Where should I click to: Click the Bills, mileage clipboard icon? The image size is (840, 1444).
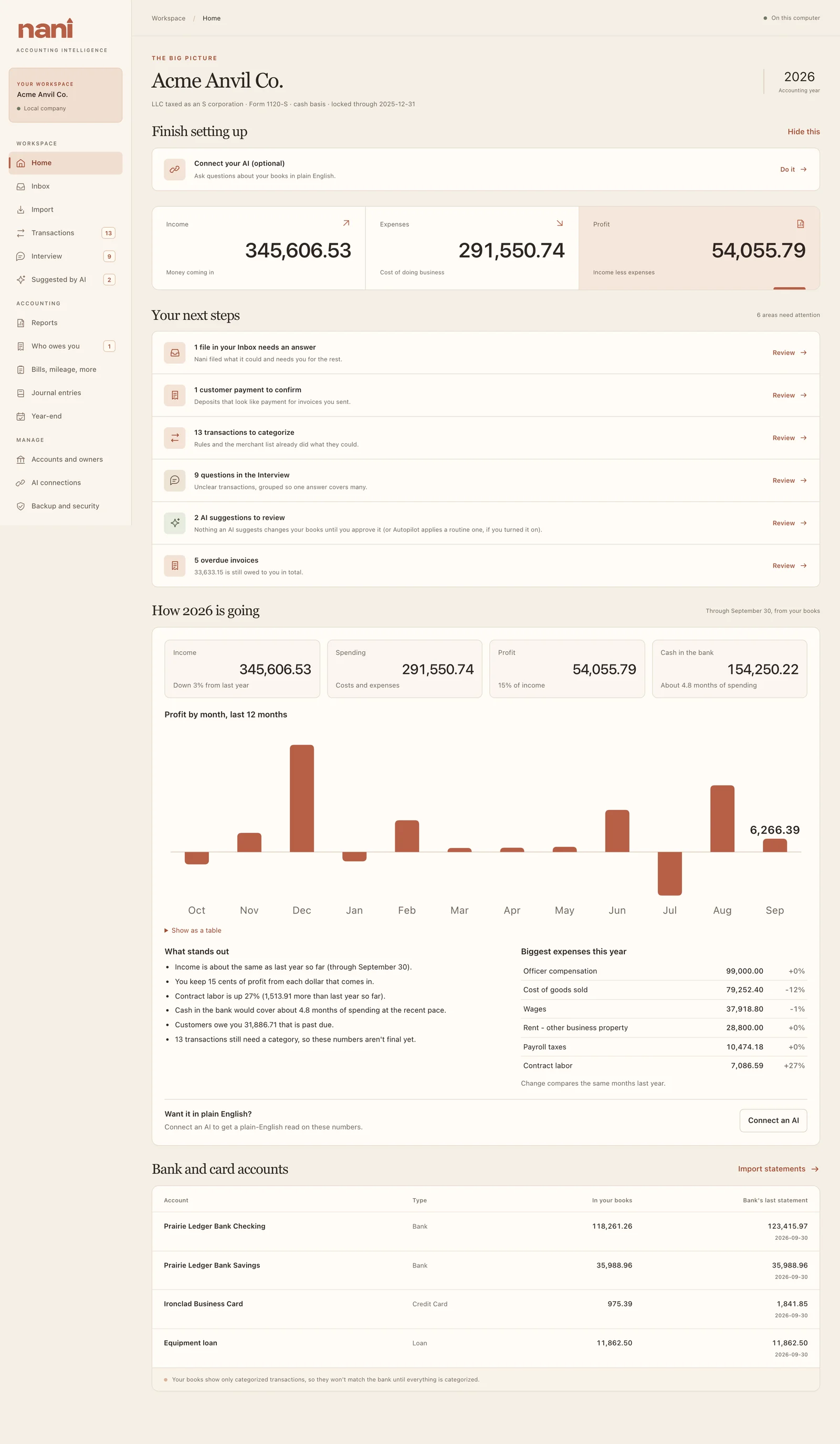(x=20, y=370)
